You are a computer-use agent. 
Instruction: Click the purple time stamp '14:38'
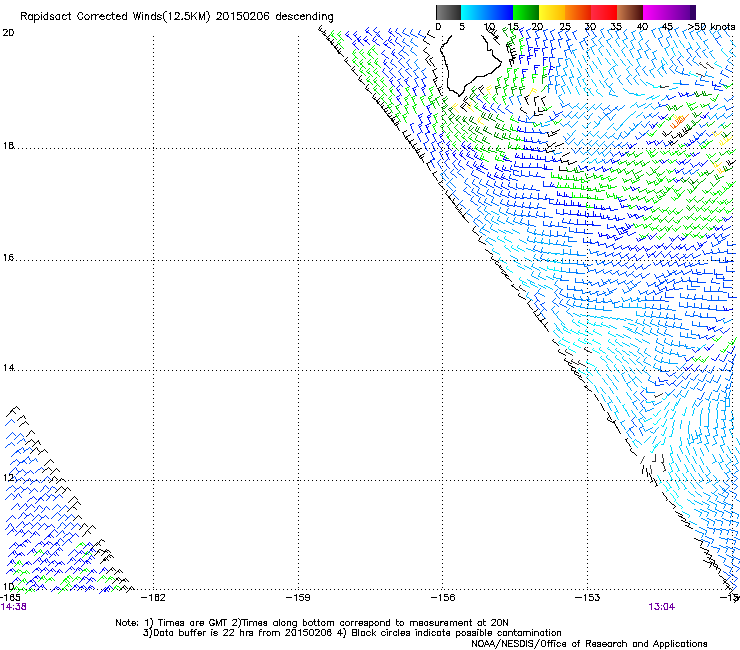click(14, 607)
